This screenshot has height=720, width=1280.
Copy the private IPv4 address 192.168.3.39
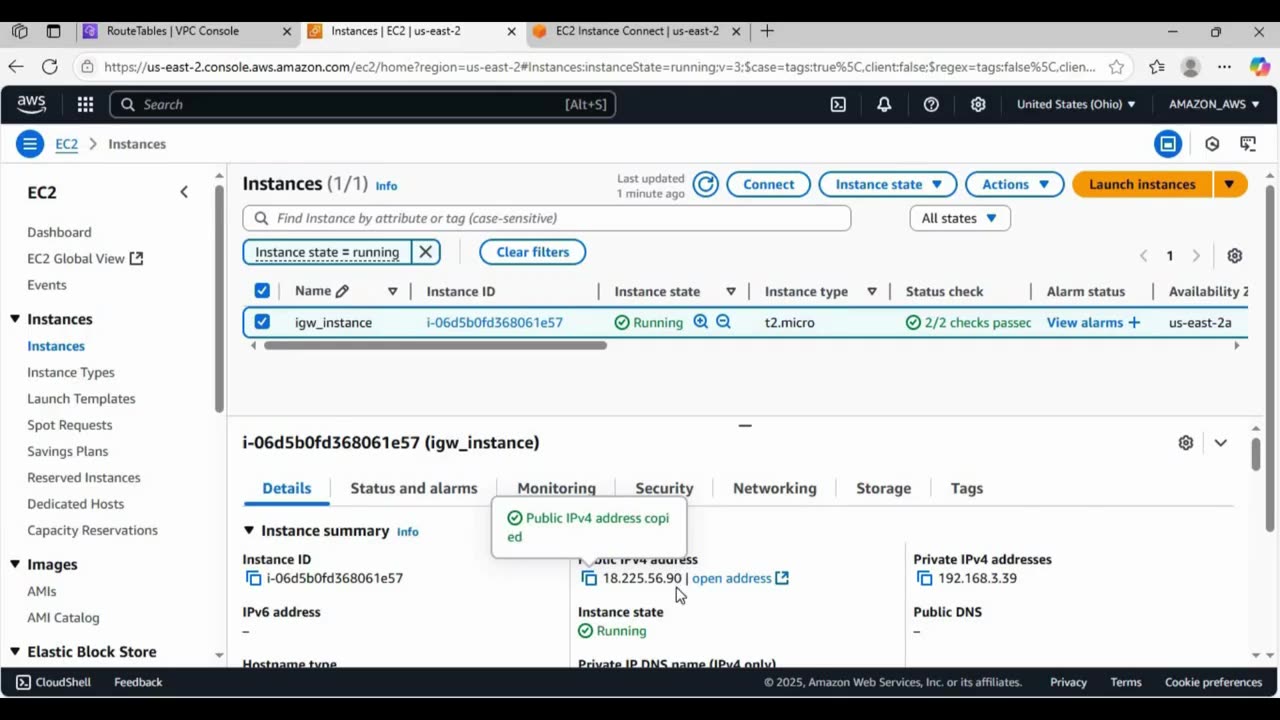(x=925, y=578)
